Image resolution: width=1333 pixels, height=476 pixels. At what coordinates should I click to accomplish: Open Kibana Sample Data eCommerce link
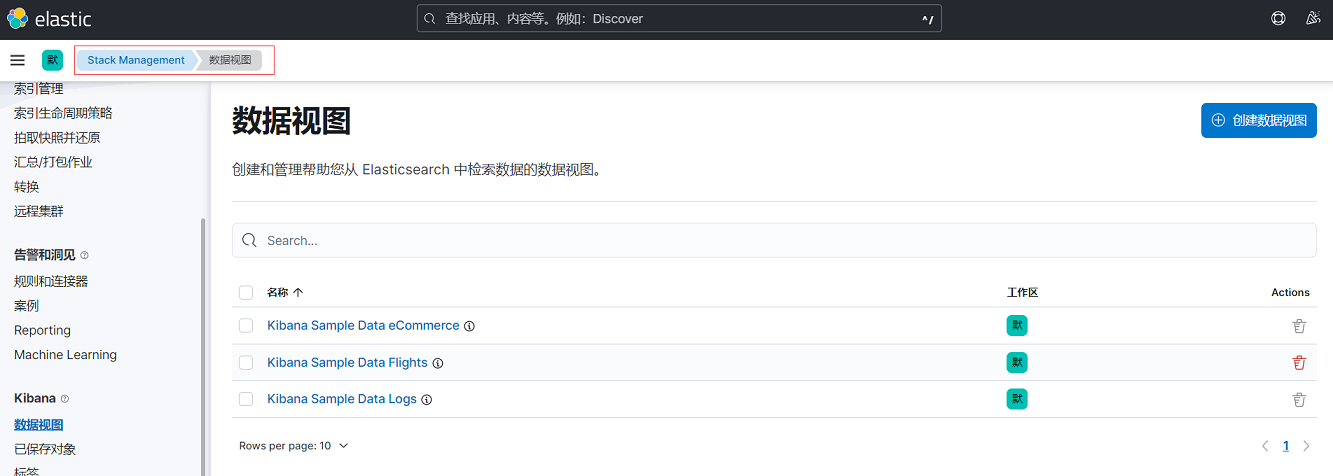point(363,326)
